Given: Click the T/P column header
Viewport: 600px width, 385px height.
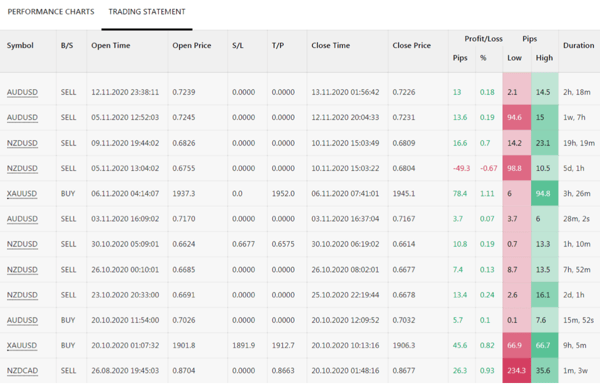Looking at the screenshot, I should (x=278, y=46).
